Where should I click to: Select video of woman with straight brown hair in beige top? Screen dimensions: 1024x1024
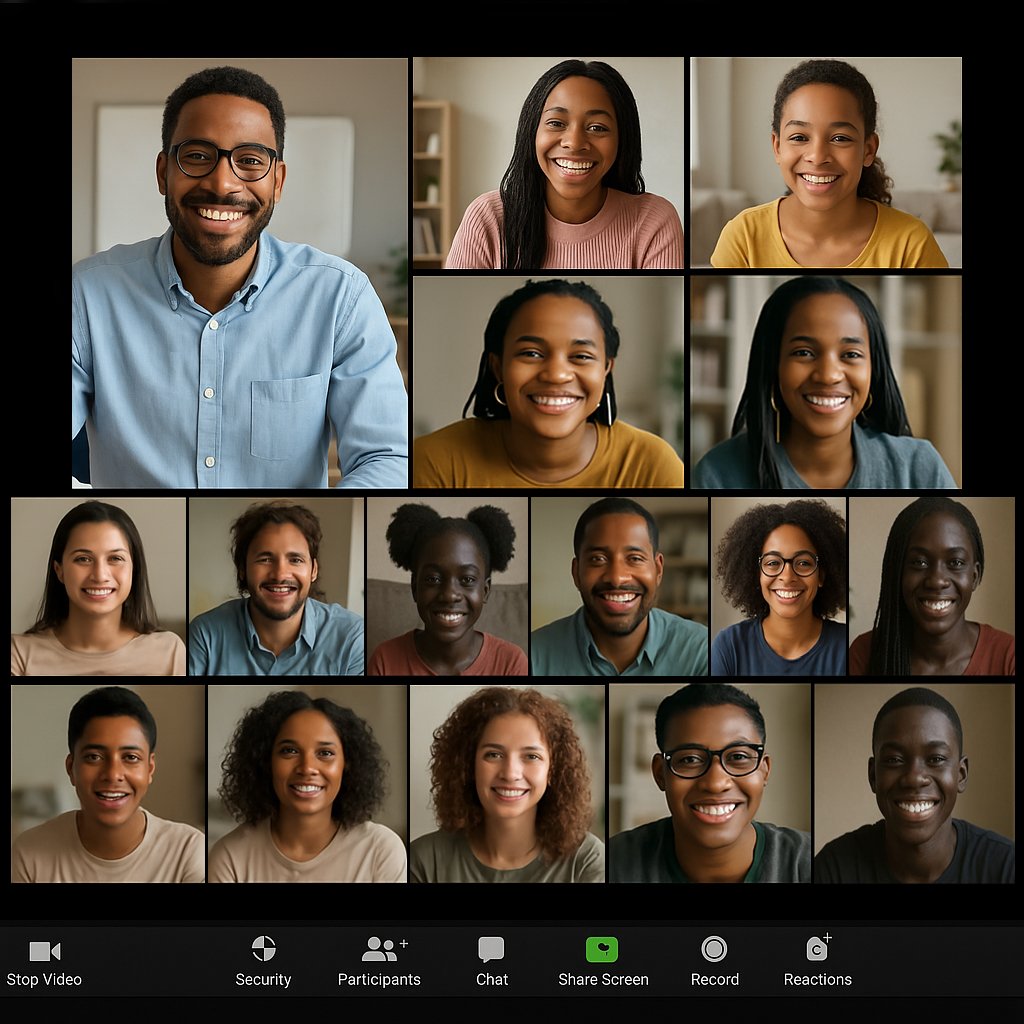[99, 586]
